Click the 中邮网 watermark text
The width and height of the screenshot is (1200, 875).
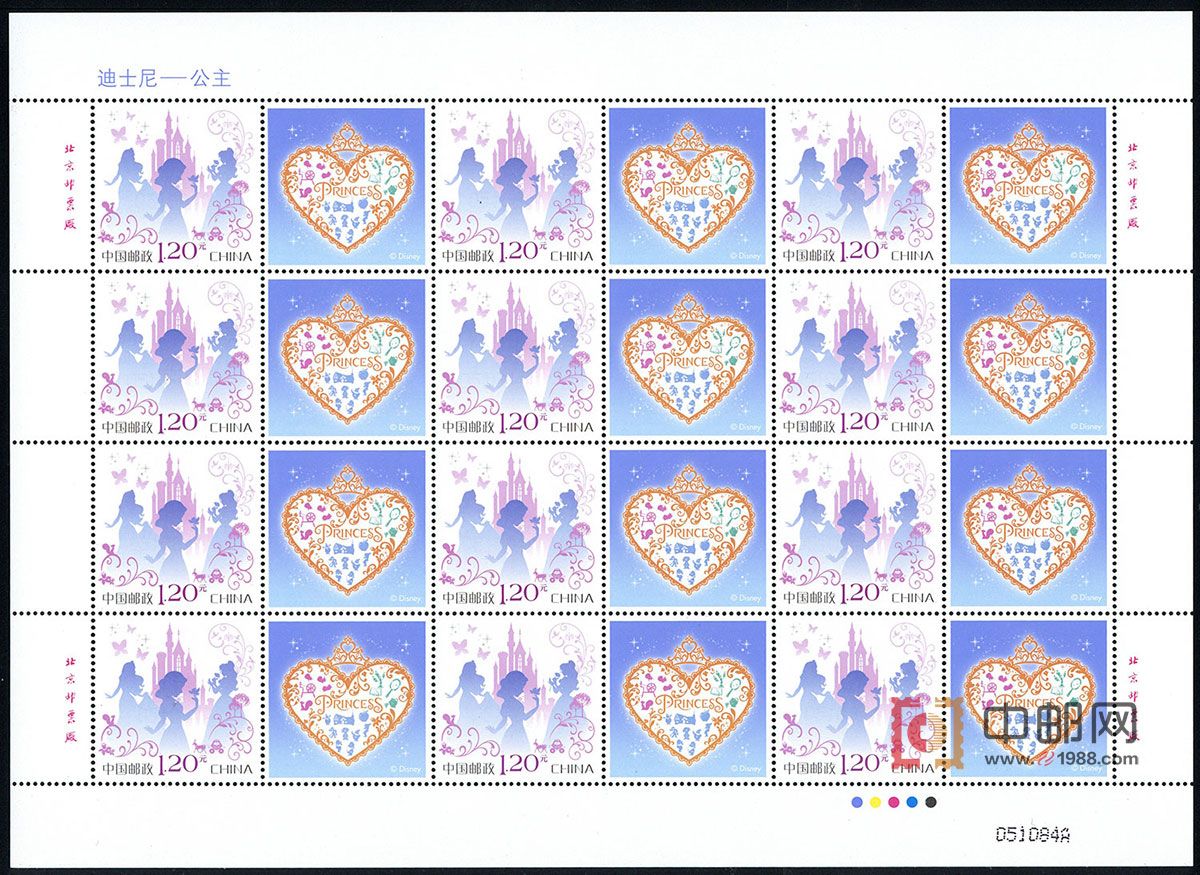click(x=1060, y=723)
